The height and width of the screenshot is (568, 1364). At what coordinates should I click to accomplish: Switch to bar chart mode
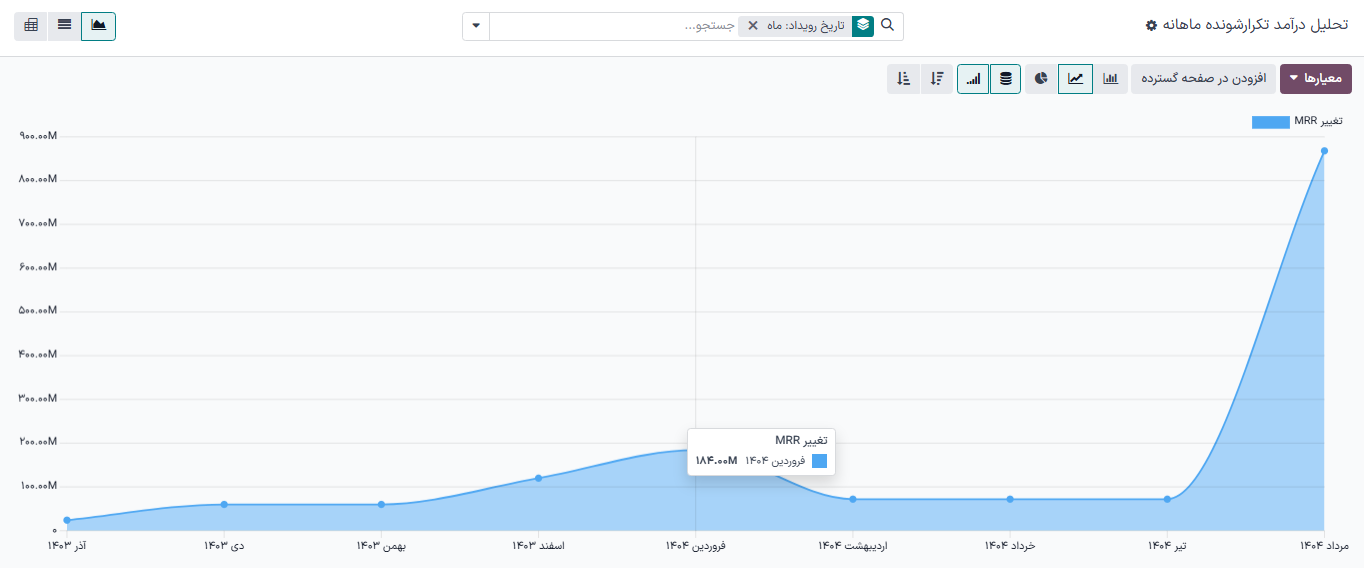click(x=1111, y=79)
